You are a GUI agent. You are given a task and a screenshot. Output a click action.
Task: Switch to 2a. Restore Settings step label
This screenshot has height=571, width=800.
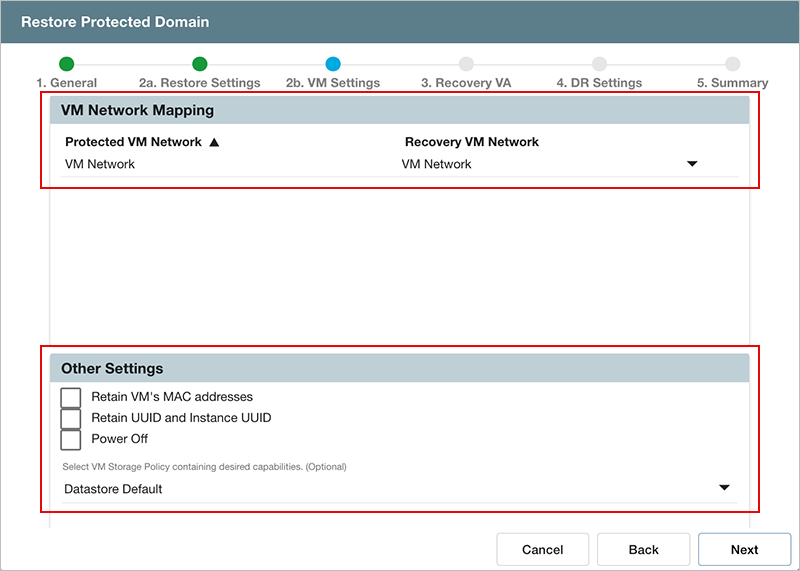200,83
